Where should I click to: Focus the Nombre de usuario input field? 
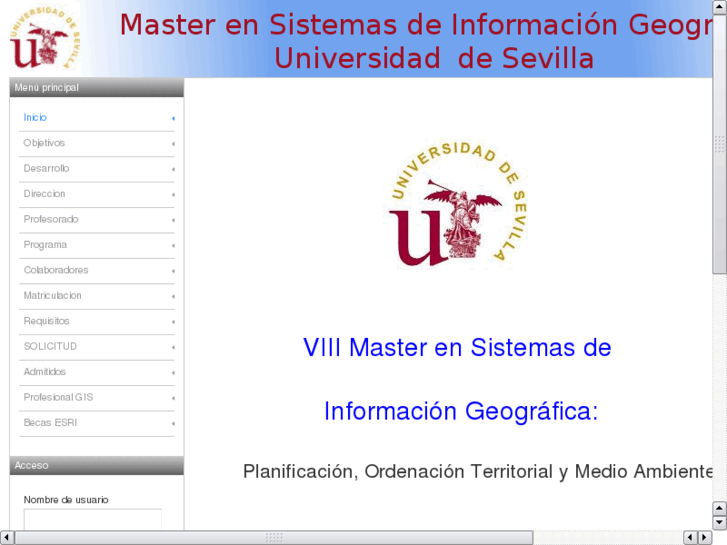click(x=93, y=519)
